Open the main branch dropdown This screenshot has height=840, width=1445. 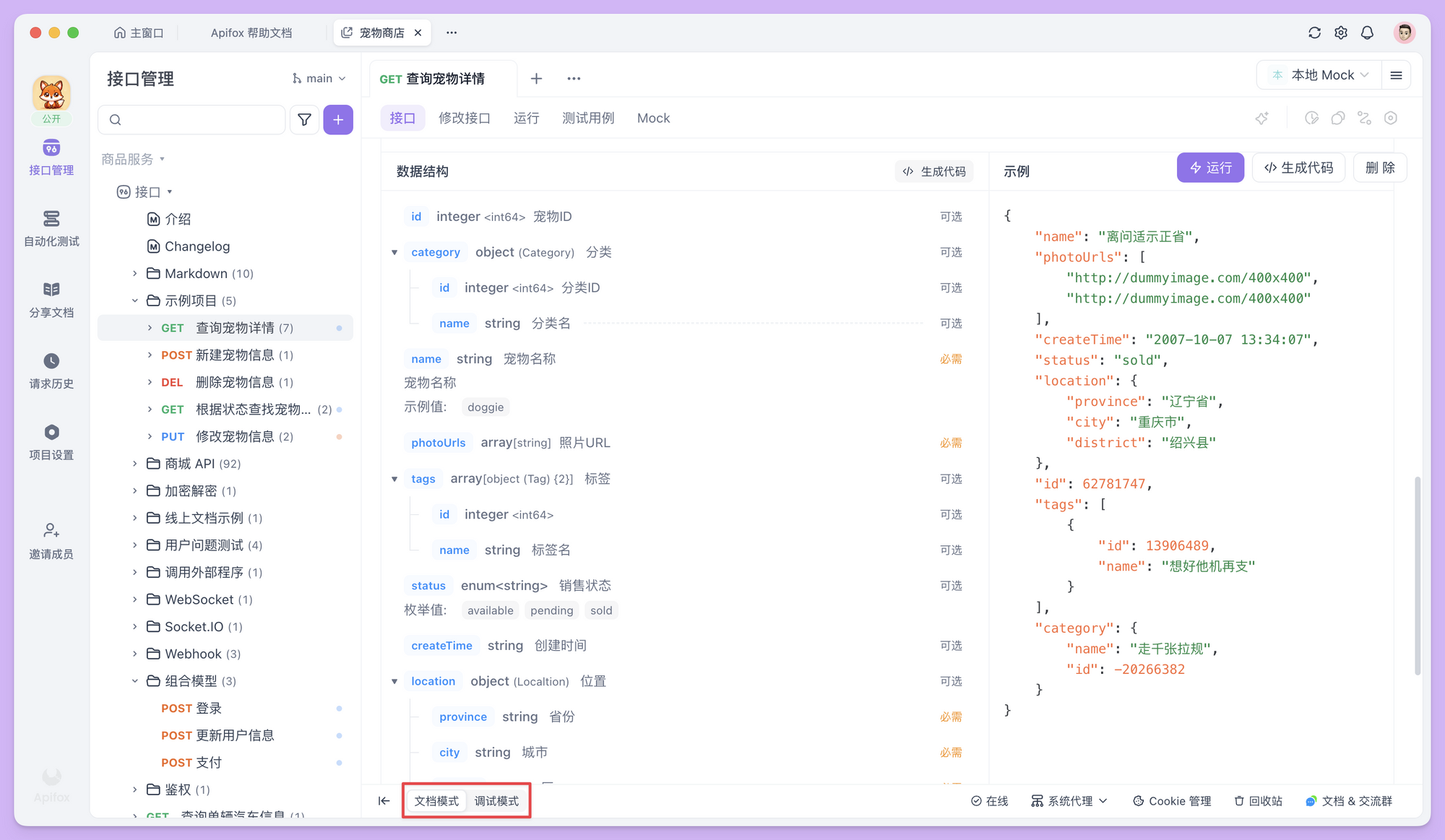tap(319, 78)
